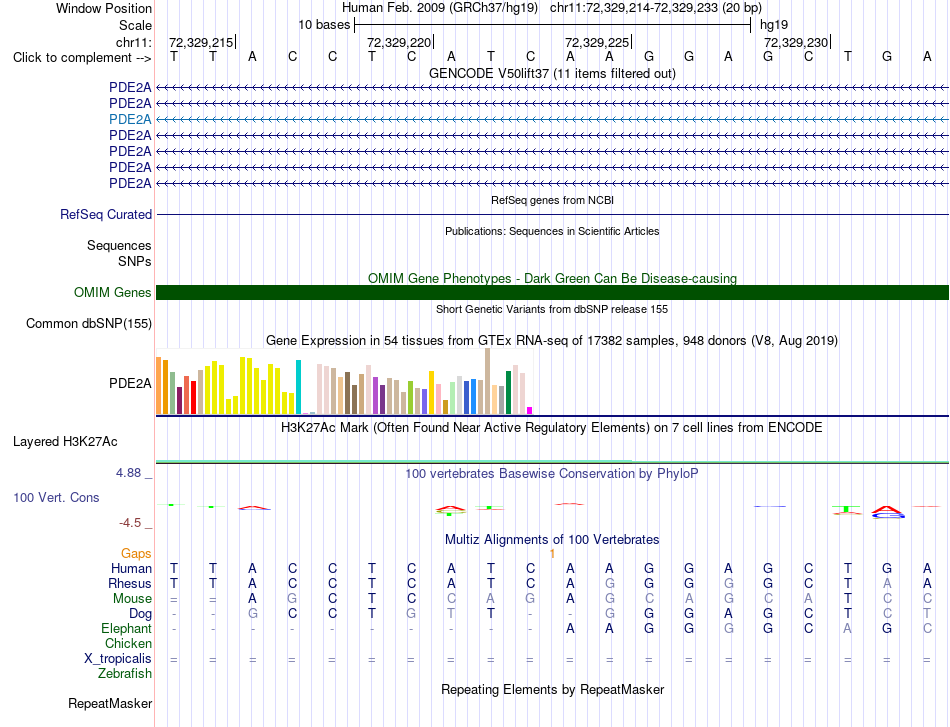Click the RepeatMasker track label
This screenshot has width=950, height=727.
point(110,703)
